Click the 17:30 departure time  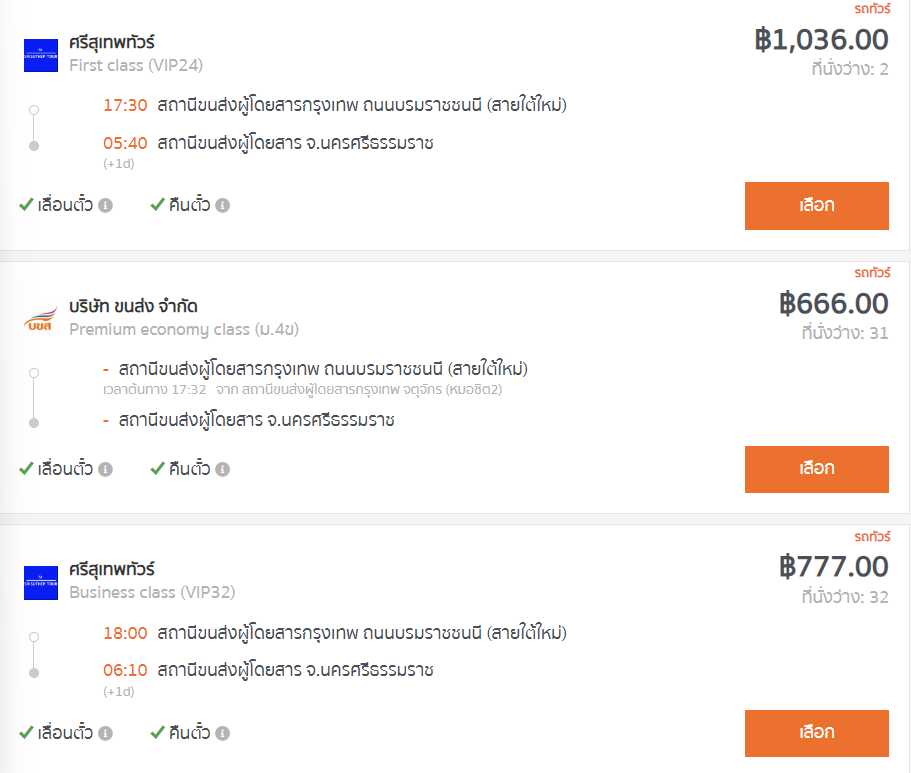125,105
